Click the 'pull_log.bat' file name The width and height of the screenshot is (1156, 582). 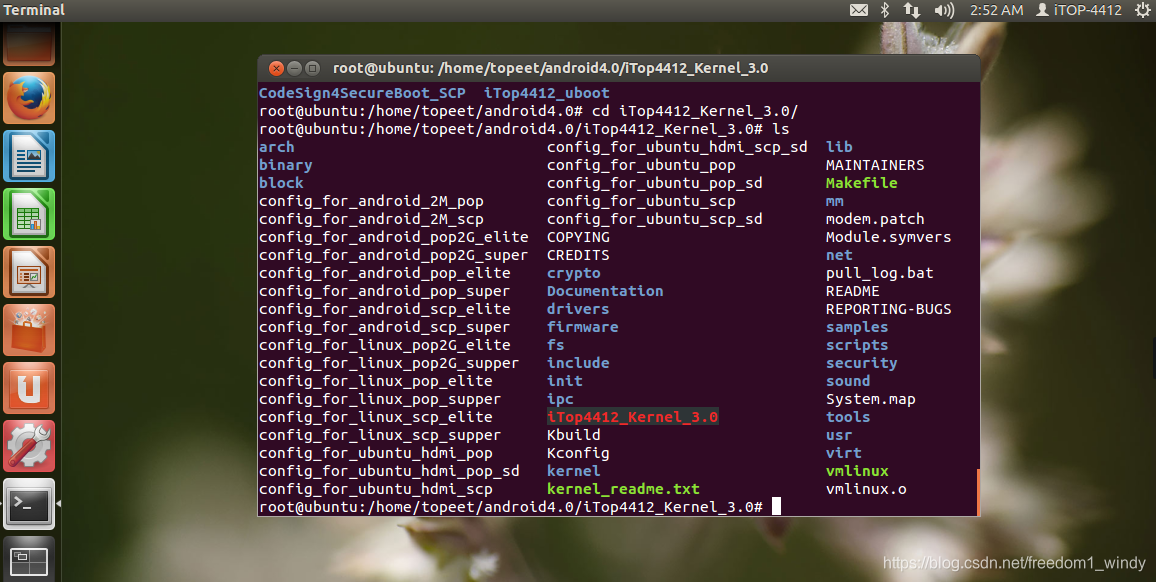(x=880, y=274)
